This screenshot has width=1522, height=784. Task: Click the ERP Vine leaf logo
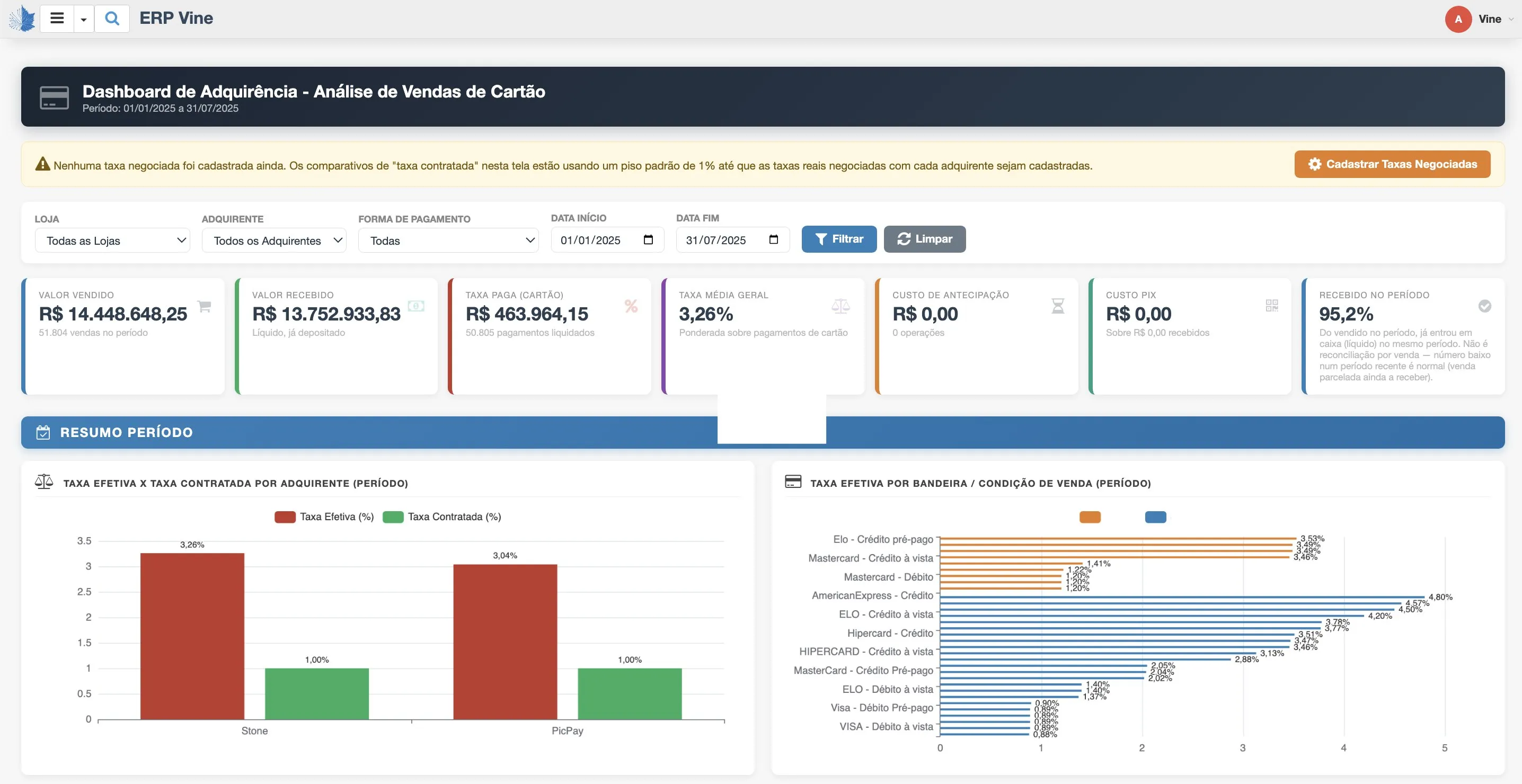[22, 19]
